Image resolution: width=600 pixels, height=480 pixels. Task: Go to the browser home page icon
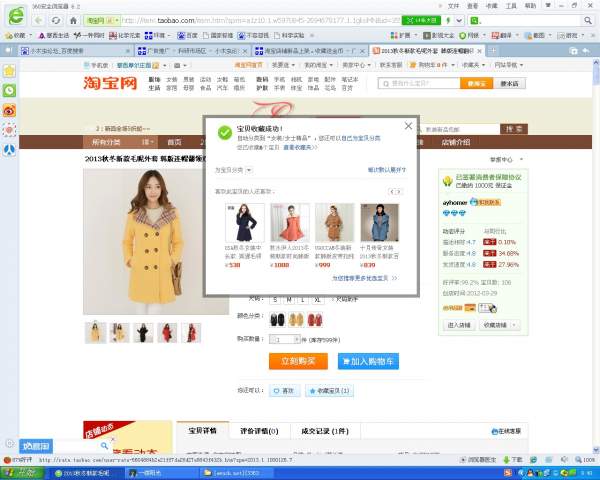coord(73,20)
